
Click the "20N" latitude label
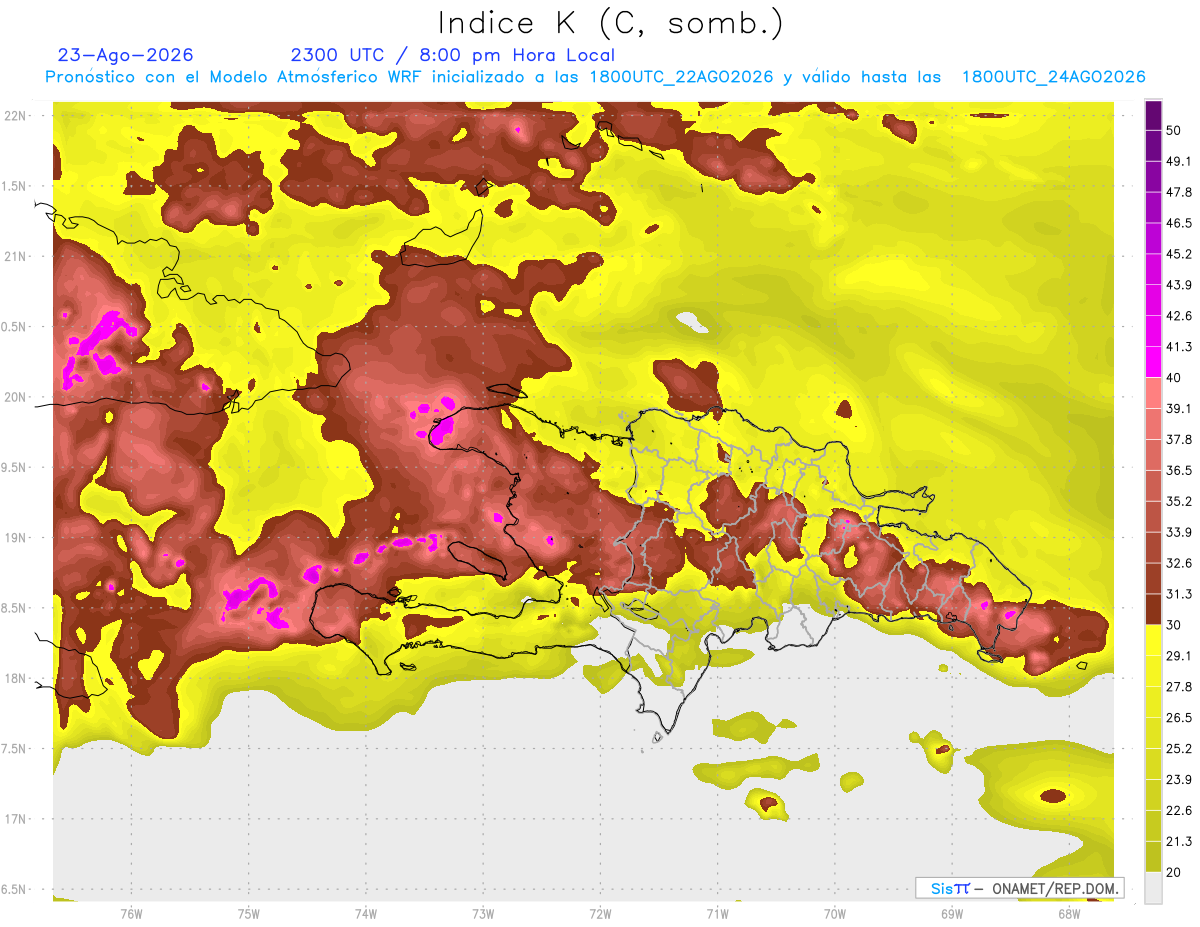[15, 397]
